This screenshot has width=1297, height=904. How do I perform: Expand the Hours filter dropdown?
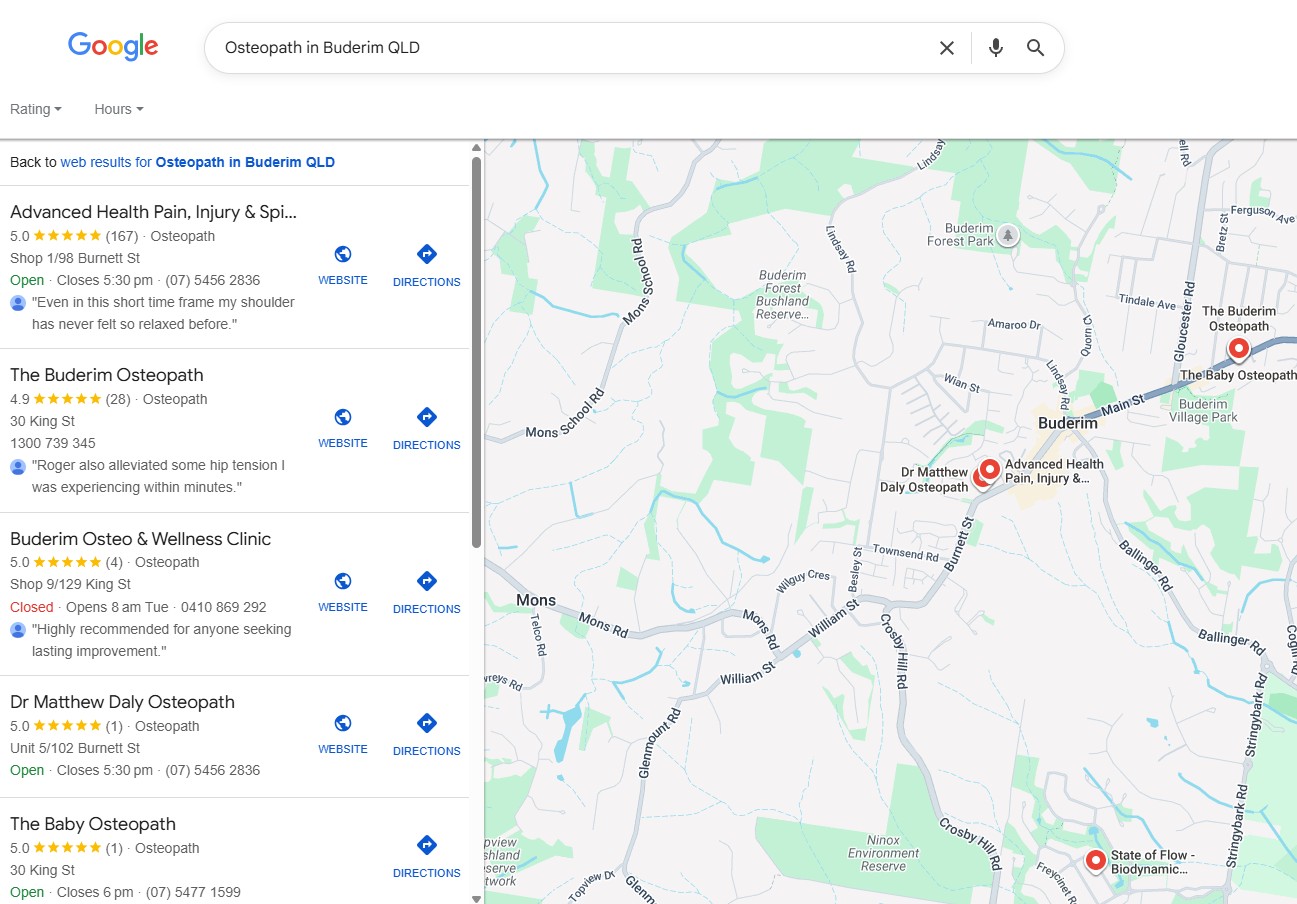click(119, 109)
